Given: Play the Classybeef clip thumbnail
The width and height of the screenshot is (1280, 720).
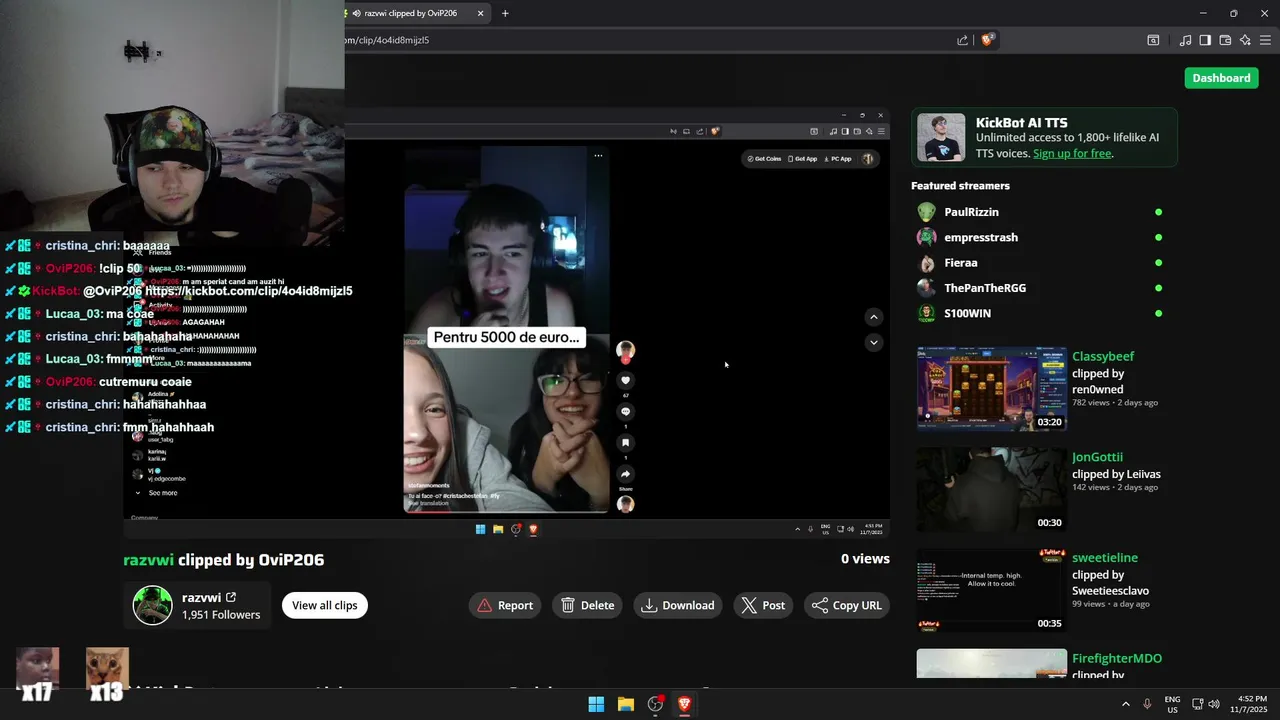Looking at the screenshot, I should pyautogui.click(x=992, y=389).
